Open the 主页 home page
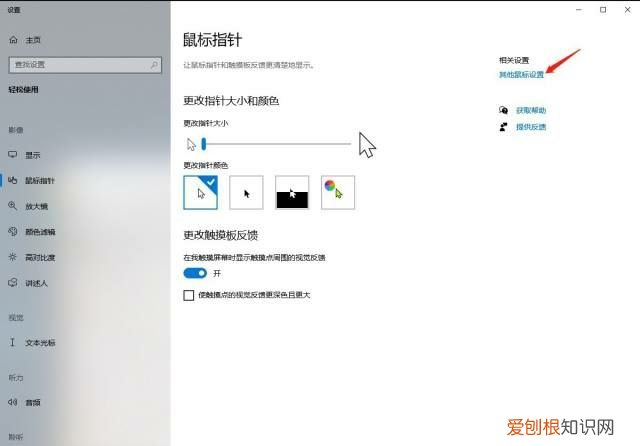The width and height of the screenshot is (640, 446). click(x=33, y=40)
